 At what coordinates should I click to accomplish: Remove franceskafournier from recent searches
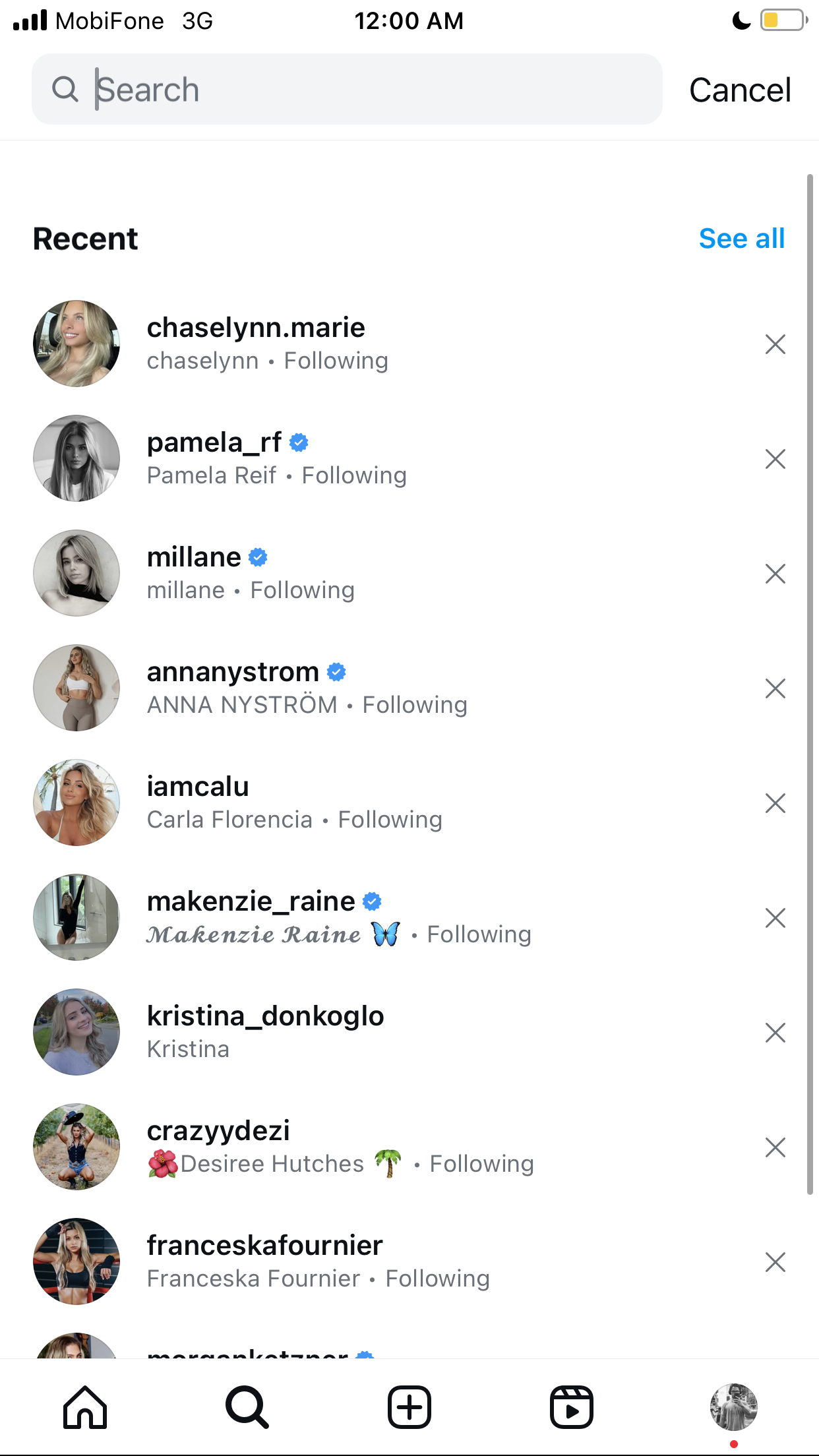[x=775, y=1262]
